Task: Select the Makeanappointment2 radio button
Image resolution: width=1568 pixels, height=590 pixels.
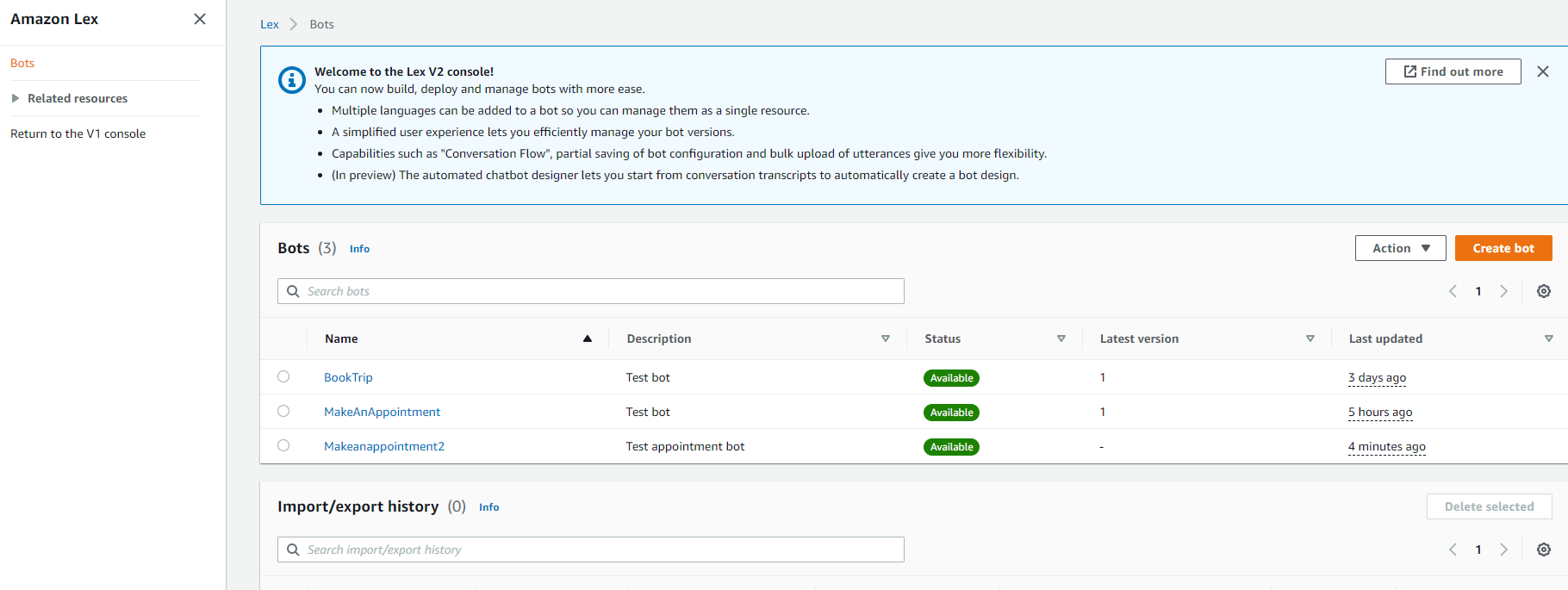Action: (x=283, y=445)
